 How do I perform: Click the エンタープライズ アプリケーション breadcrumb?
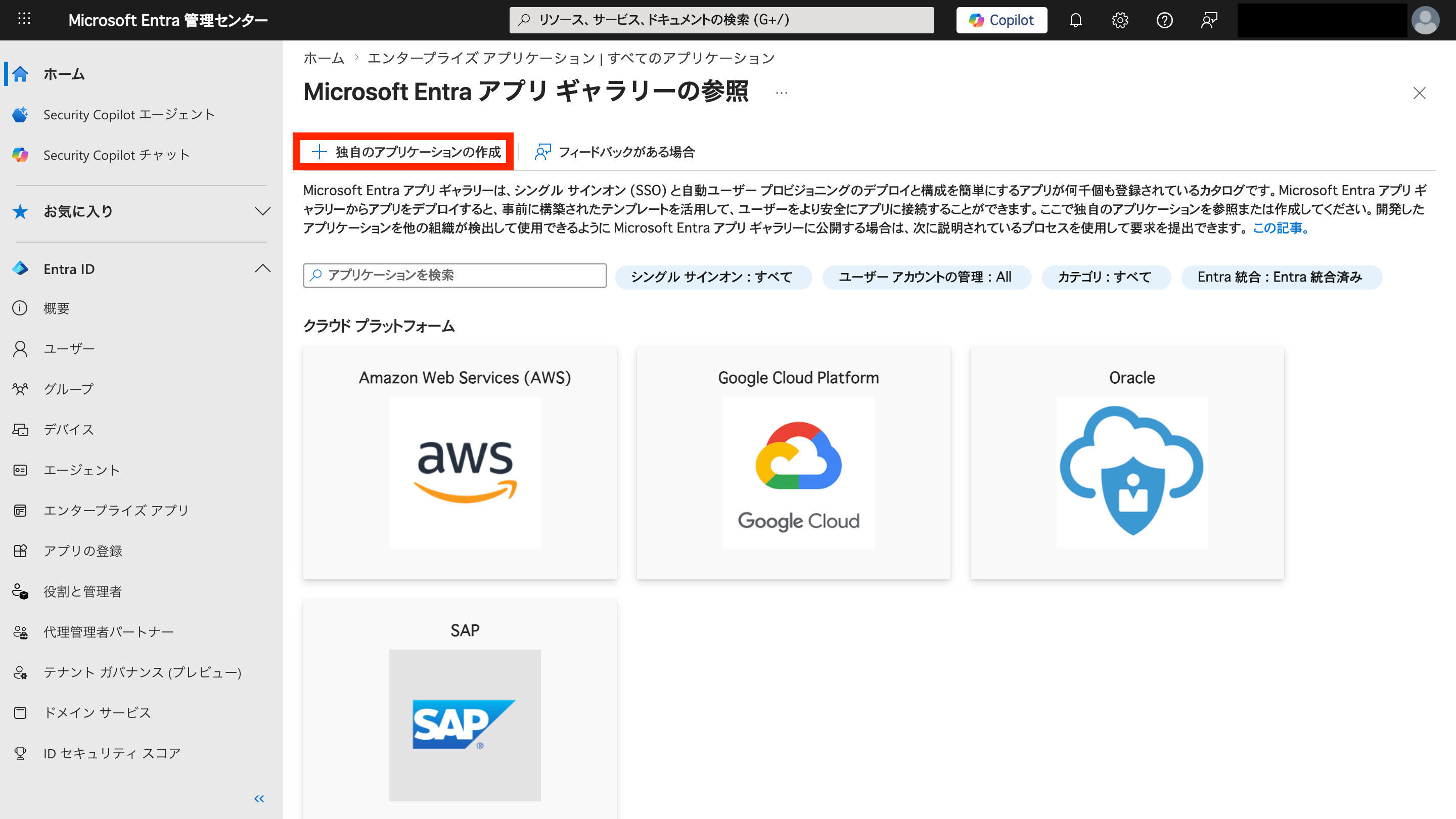point(571,58)
